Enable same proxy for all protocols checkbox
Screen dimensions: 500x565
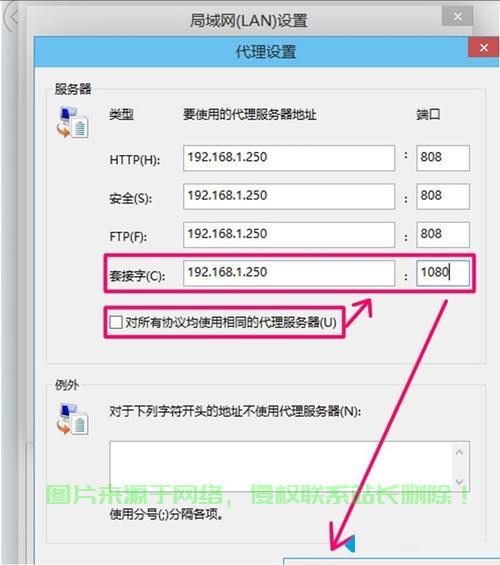(116, 322)
